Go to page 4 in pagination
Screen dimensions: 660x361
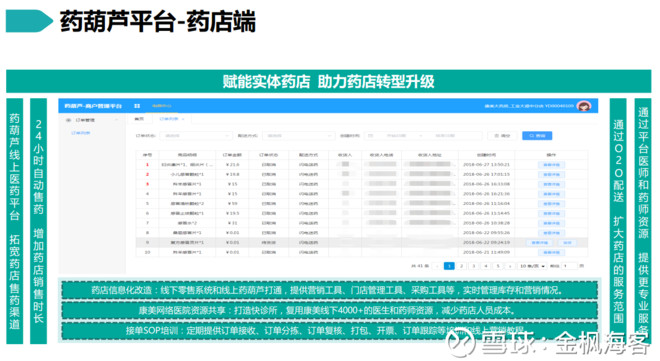pos(486,266)
